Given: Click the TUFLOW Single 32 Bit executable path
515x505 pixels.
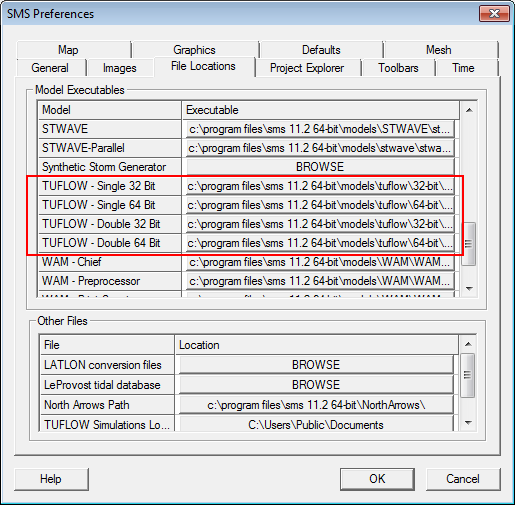Looking at the screenshot, I should tap(320, 186).
